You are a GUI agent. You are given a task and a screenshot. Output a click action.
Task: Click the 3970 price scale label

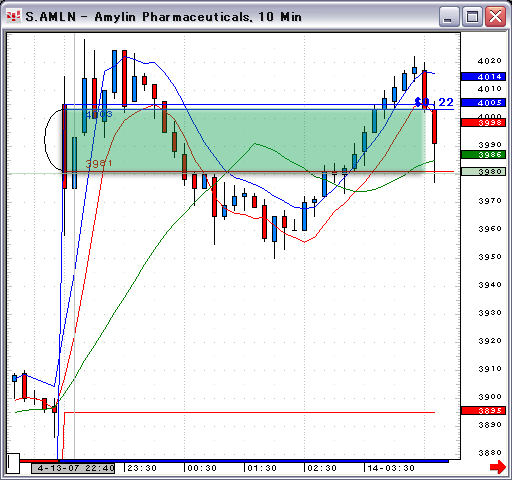point(490,201)
